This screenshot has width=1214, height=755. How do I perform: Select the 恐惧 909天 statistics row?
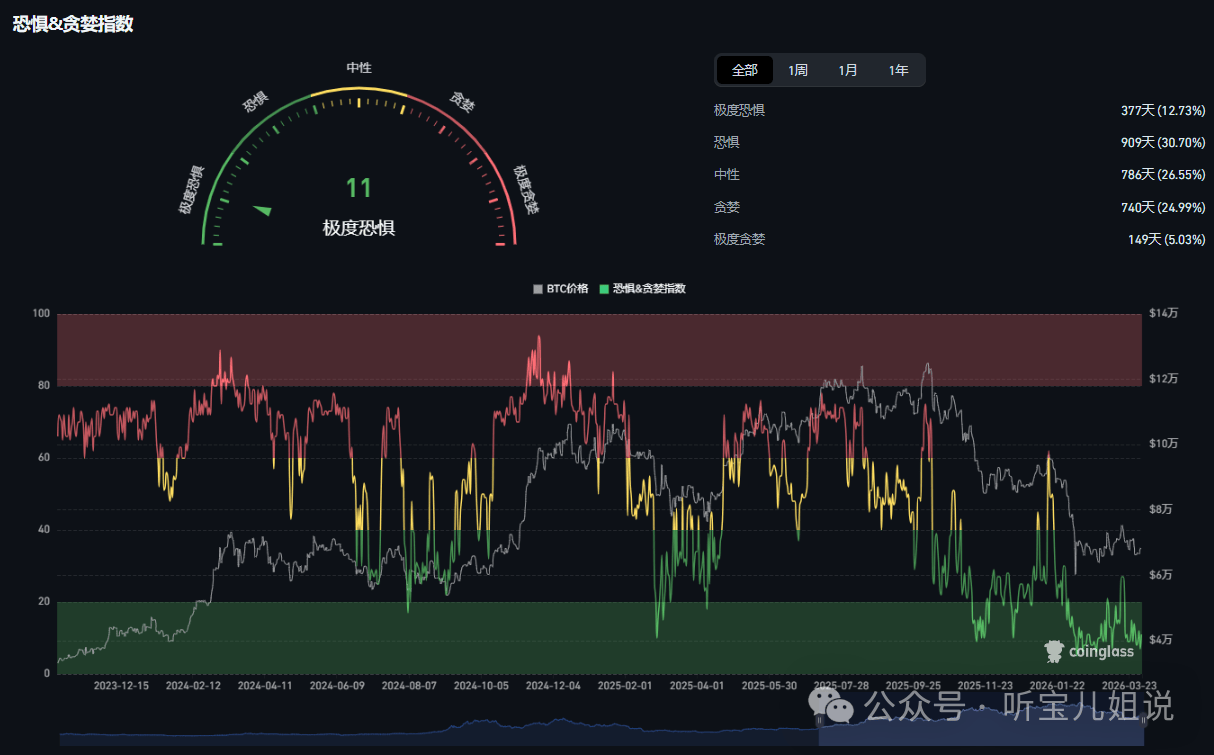point(958,142)
